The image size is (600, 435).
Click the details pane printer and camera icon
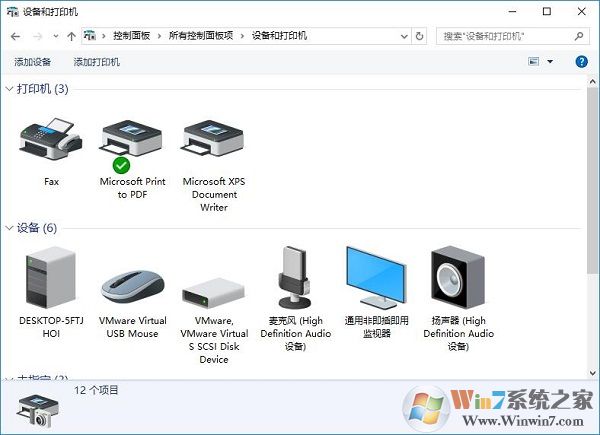click(x=38, y=411)
